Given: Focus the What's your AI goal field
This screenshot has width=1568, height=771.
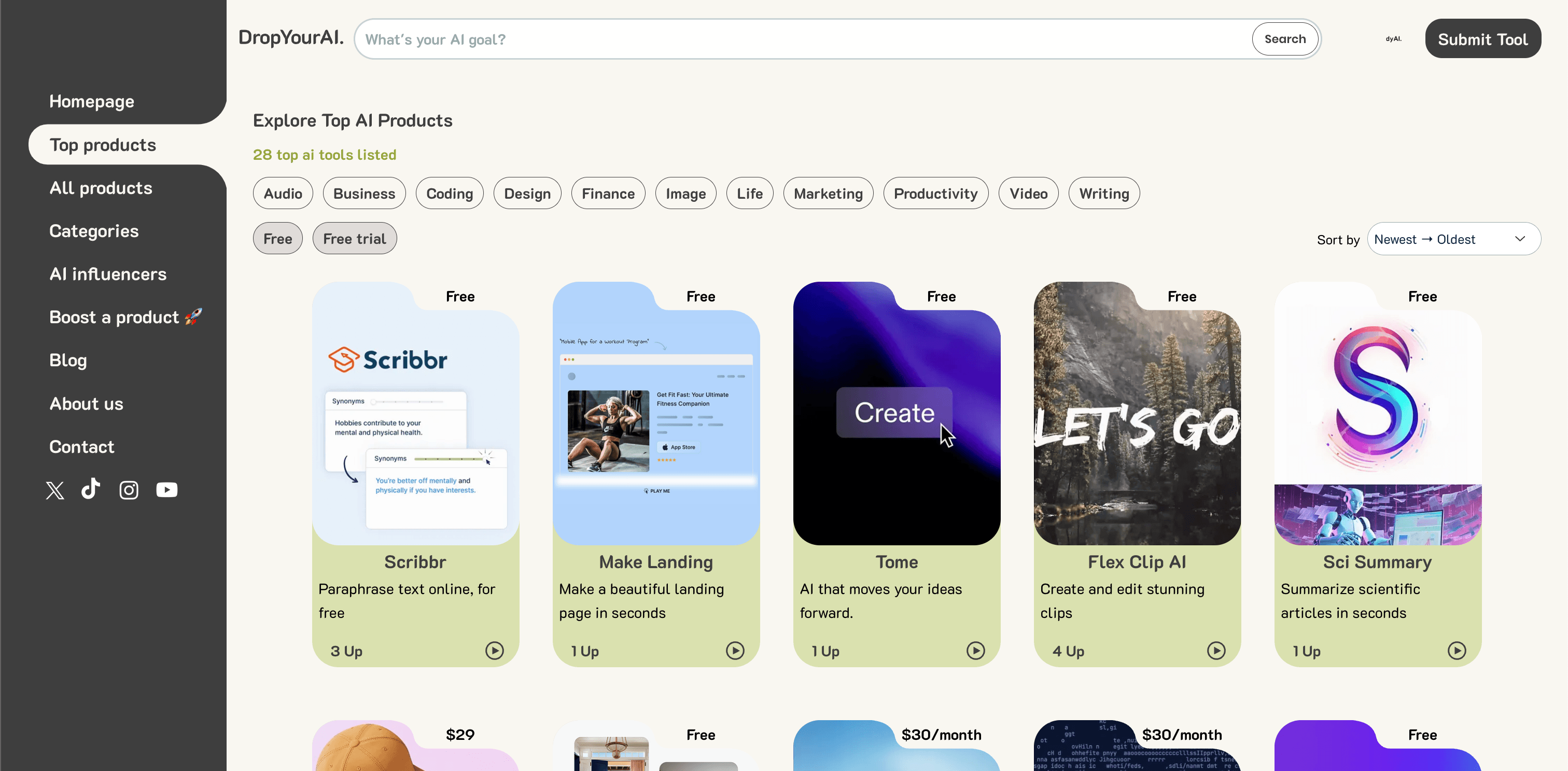Looking at the screenshot, I should point(804,39).
